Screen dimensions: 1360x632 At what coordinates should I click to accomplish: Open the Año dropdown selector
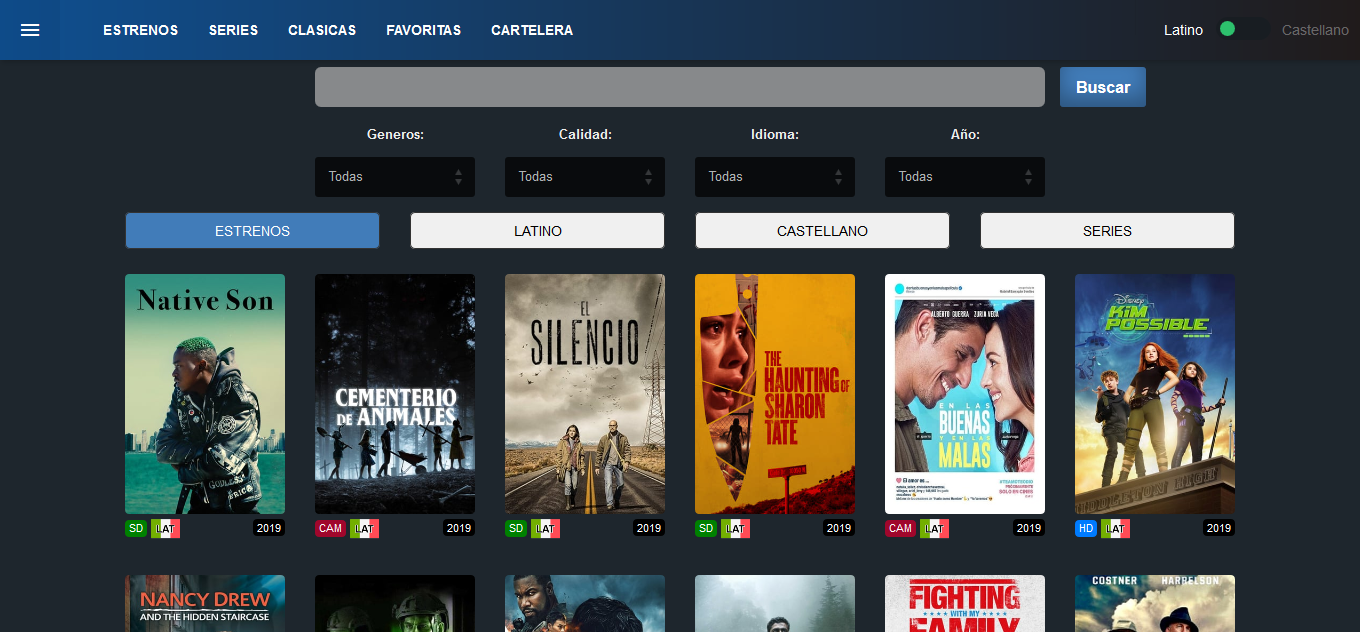(x=965, y=177)
